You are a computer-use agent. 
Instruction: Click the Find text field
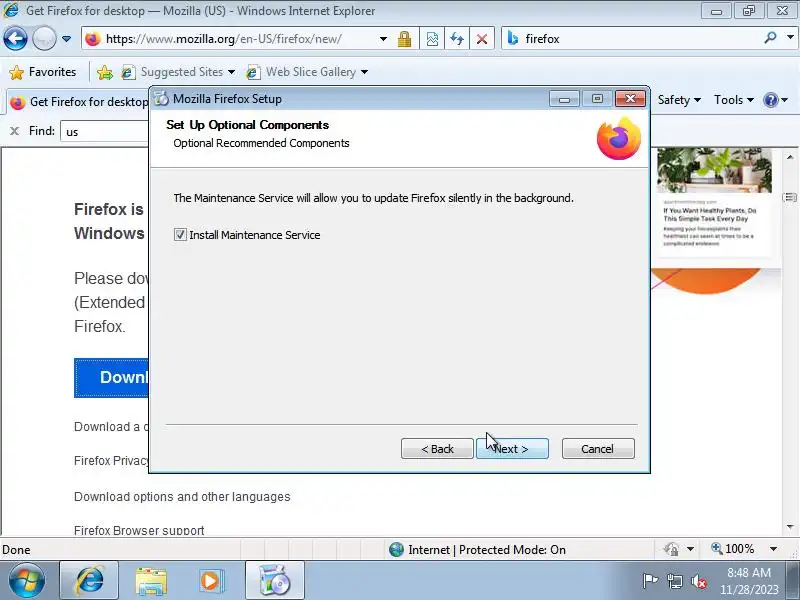(x=105, y=131)
